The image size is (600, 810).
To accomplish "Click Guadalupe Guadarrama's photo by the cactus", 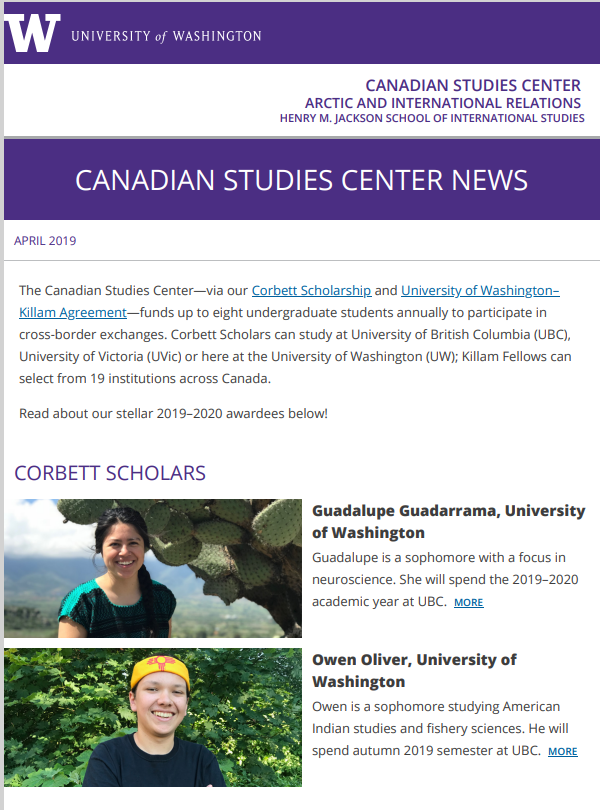I will tap(153, 568).
